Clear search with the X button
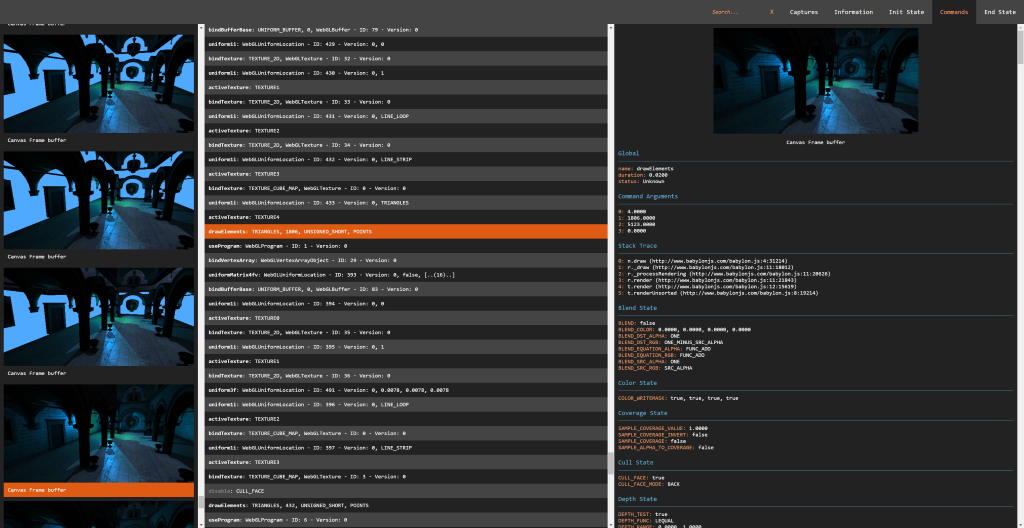This screenshot has width=1024, height=528. tap(771, 12)
